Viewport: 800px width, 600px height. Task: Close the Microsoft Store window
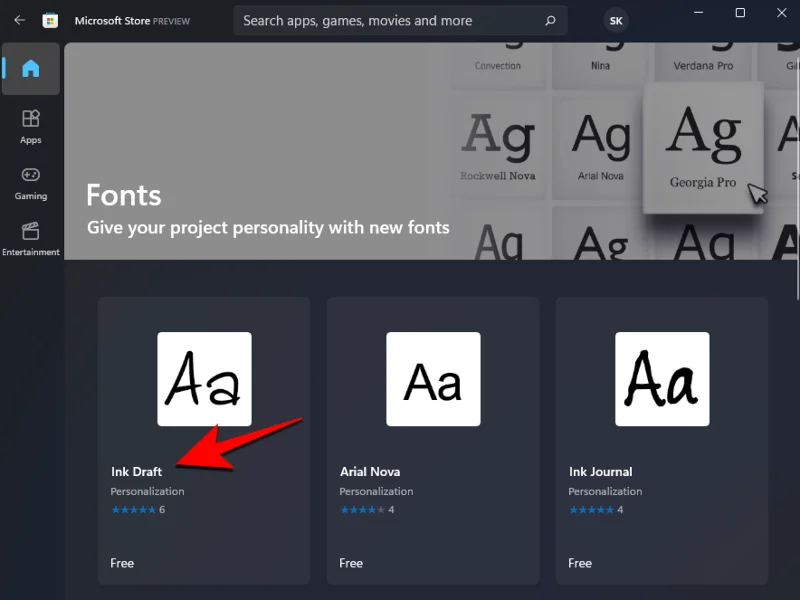point(782,12)
